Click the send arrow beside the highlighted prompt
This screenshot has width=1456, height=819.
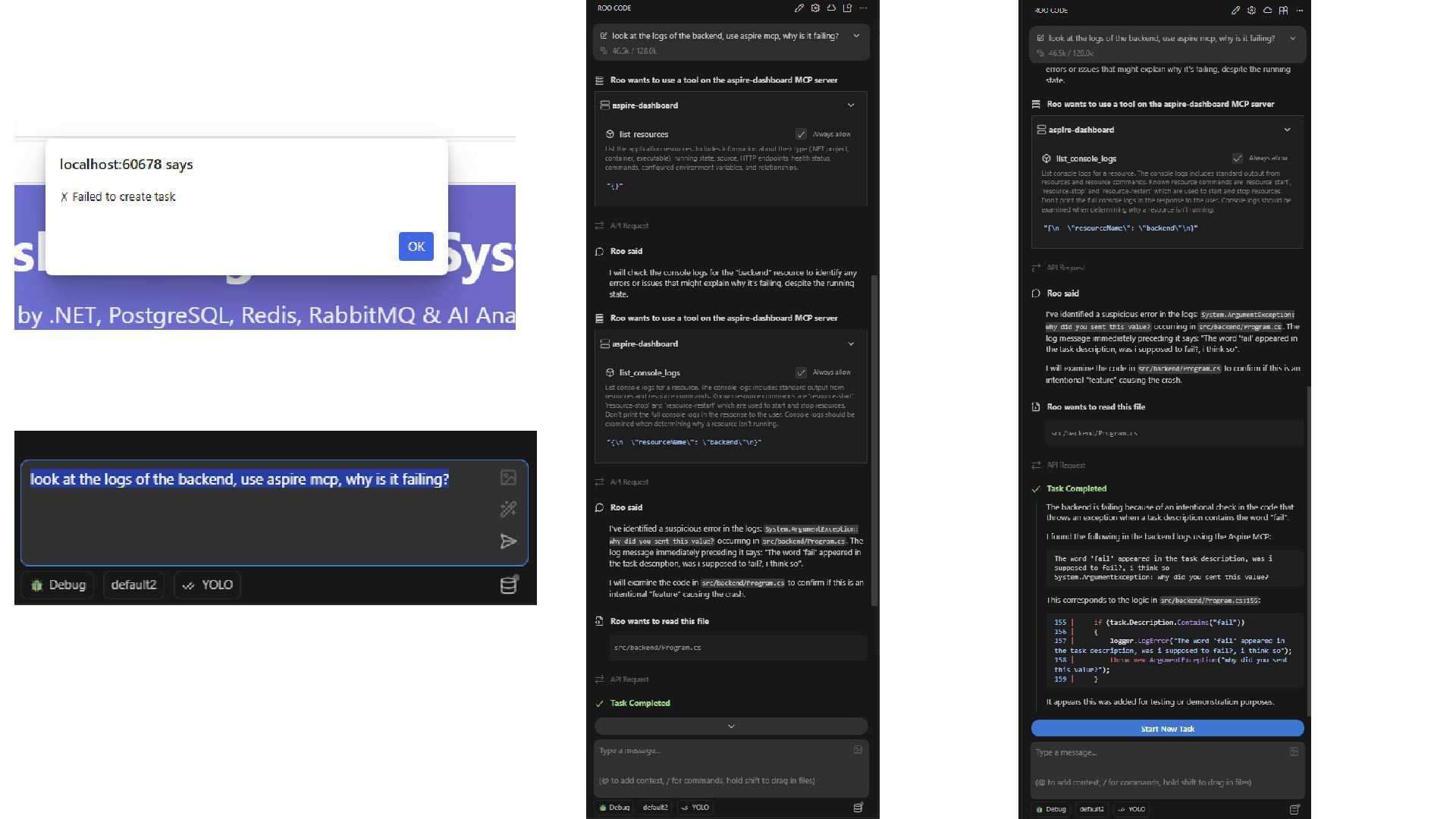[508, 541]
